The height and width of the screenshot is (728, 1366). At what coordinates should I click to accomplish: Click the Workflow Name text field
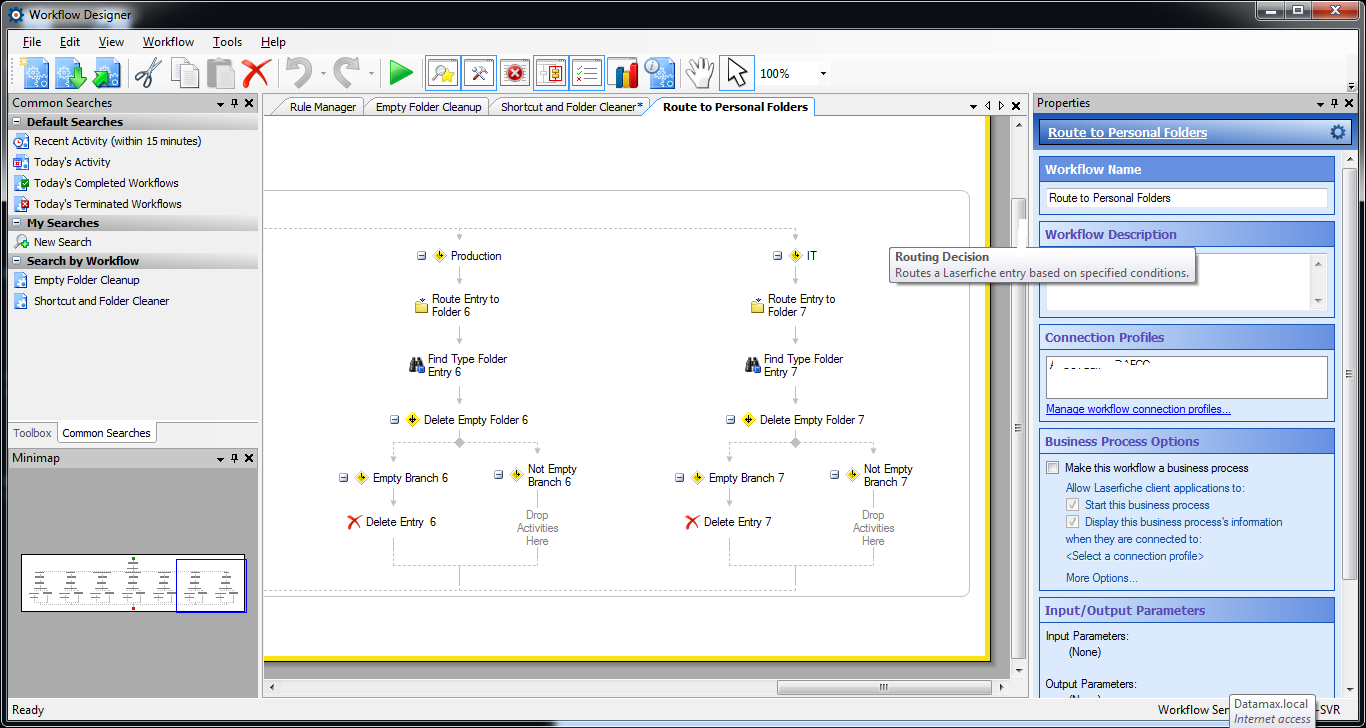[x=1186, y=198]
